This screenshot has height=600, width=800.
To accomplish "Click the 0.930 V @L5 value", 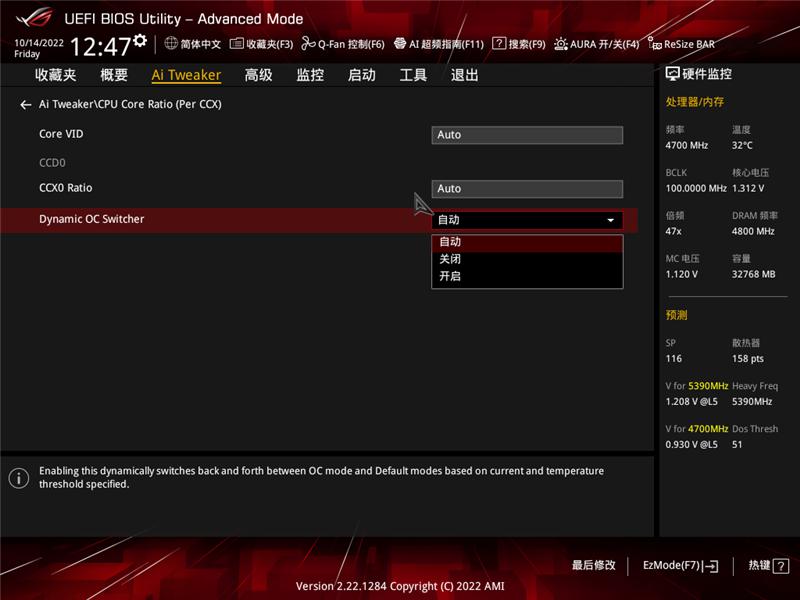I will coord(691,444).
